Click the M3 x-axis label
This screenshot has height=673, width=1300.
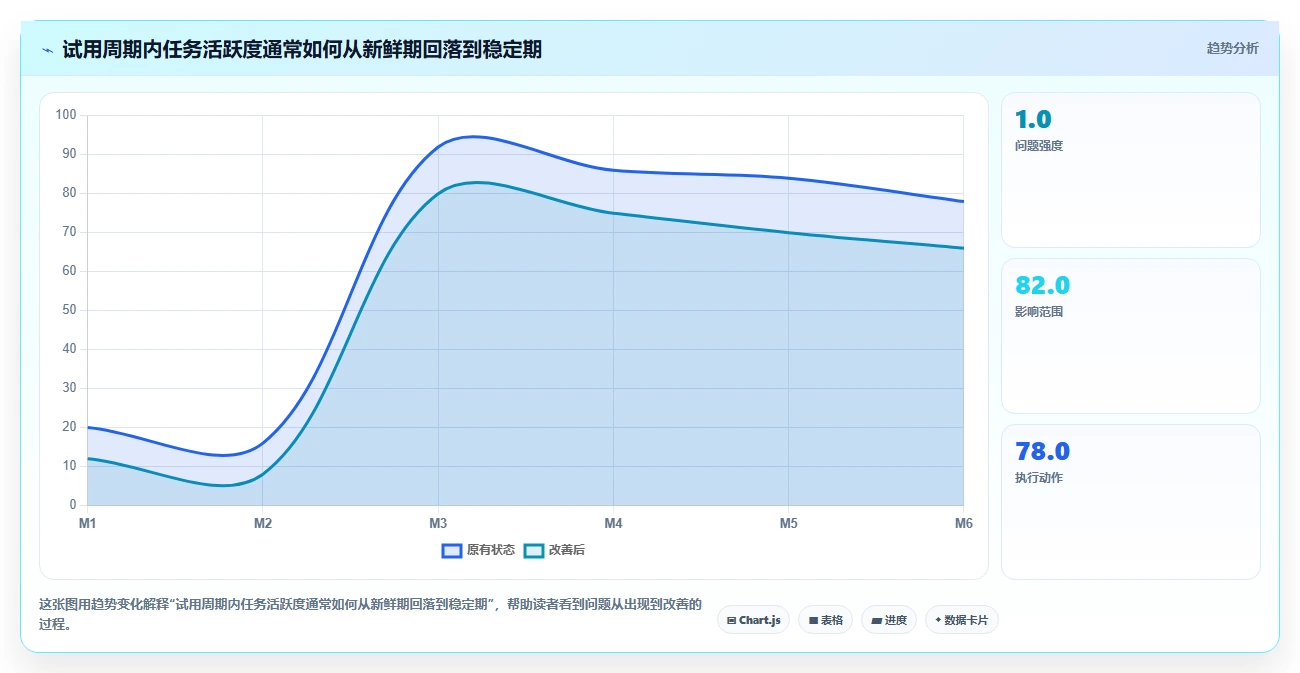438,523
